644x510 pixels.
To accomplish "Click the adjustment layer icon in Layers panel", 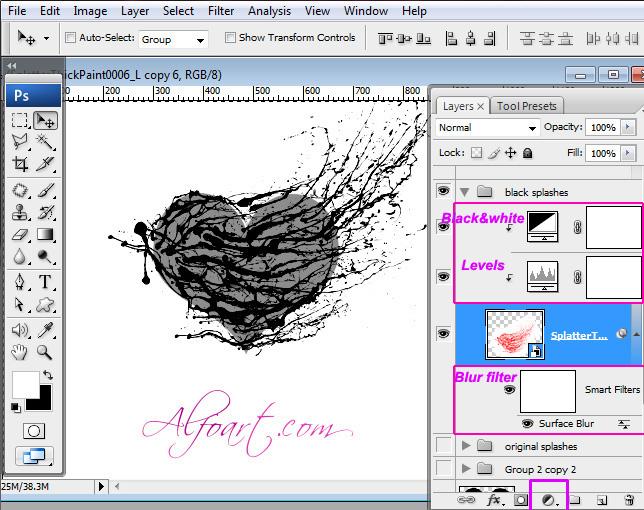I will [x=548, y=498].
